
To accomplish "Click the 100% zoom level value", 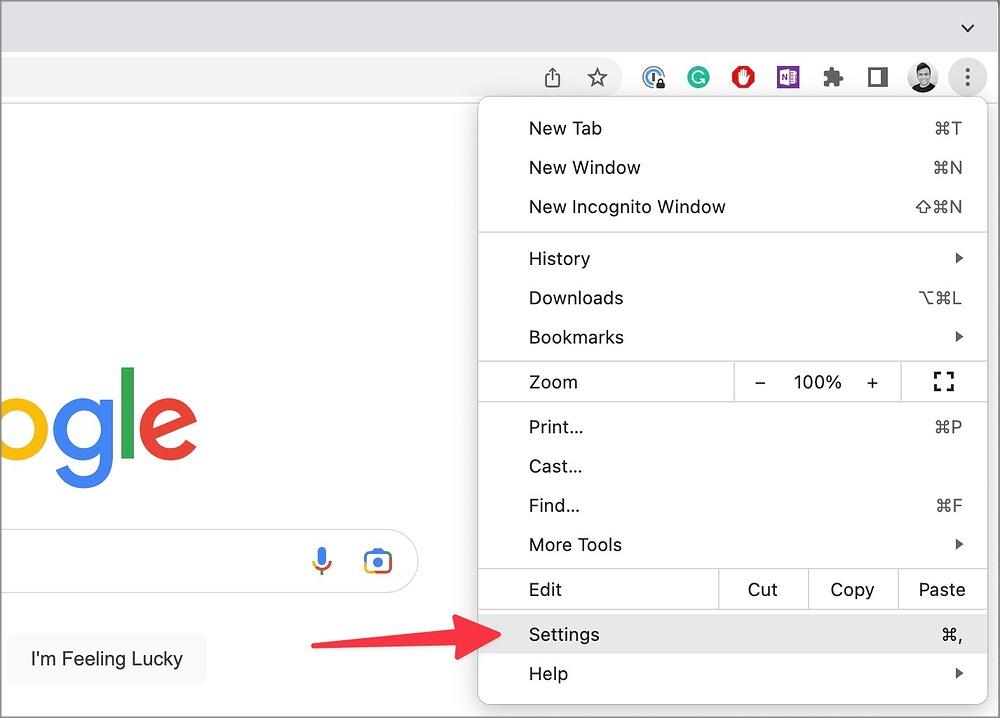I will [818, 383].
